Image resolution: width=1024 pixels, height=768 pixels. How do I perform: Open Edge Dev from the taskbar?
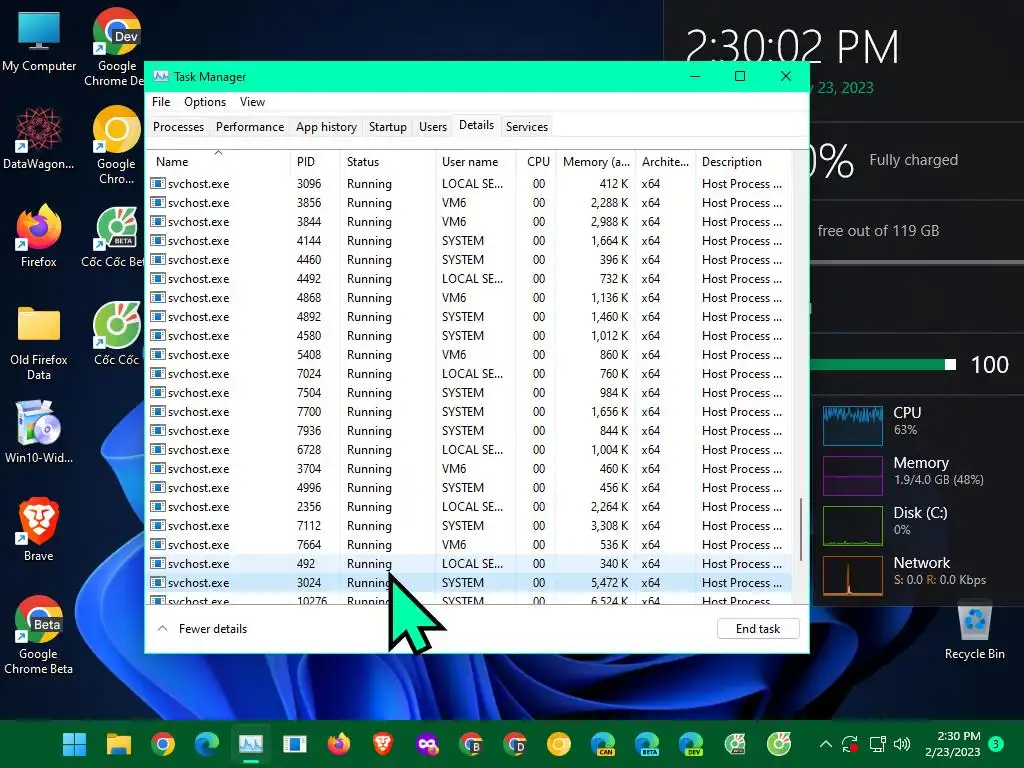tap(691, 743)
